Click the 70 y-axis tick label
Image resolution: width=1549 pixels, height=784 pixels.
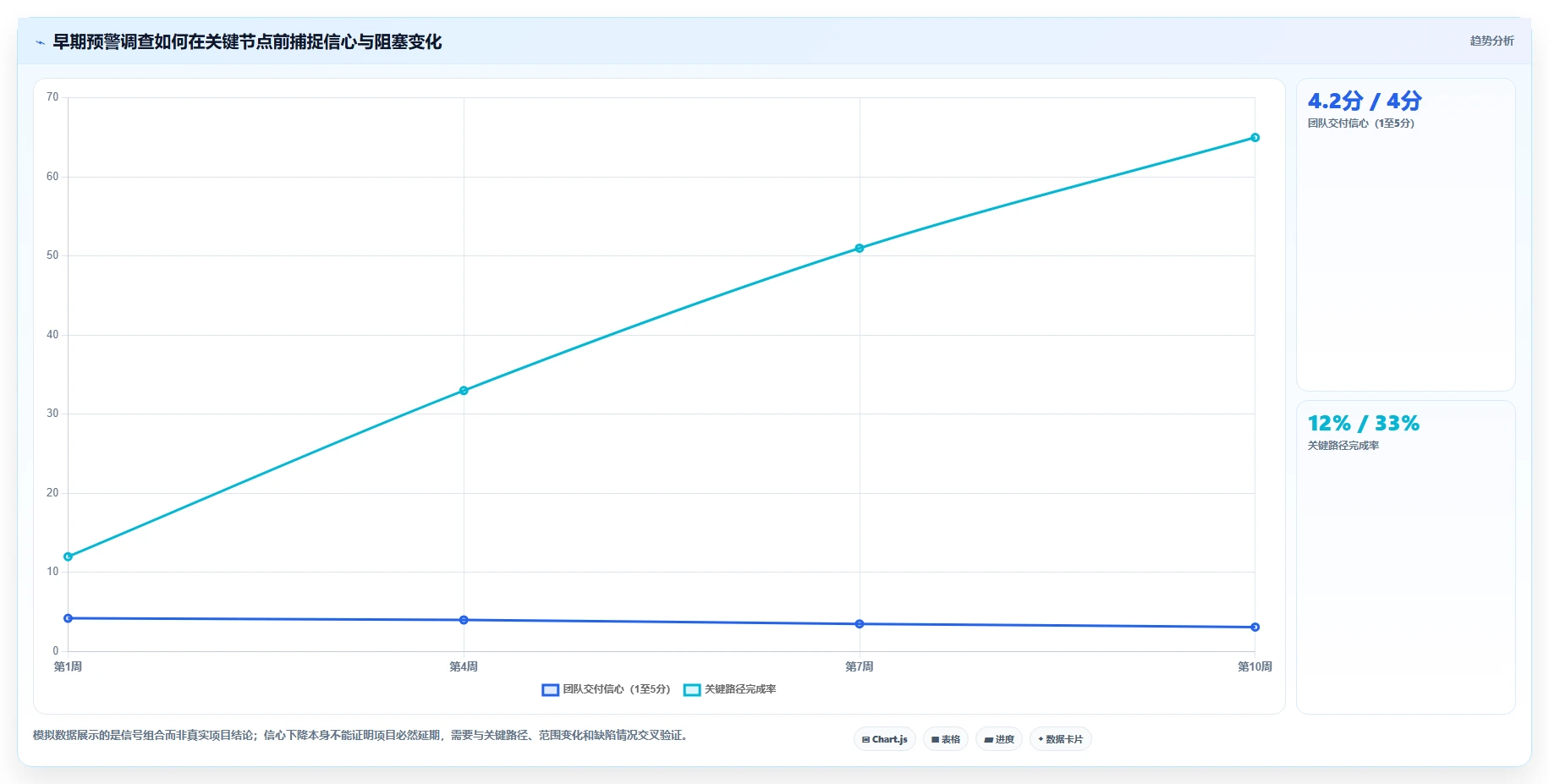coord(52,97)
